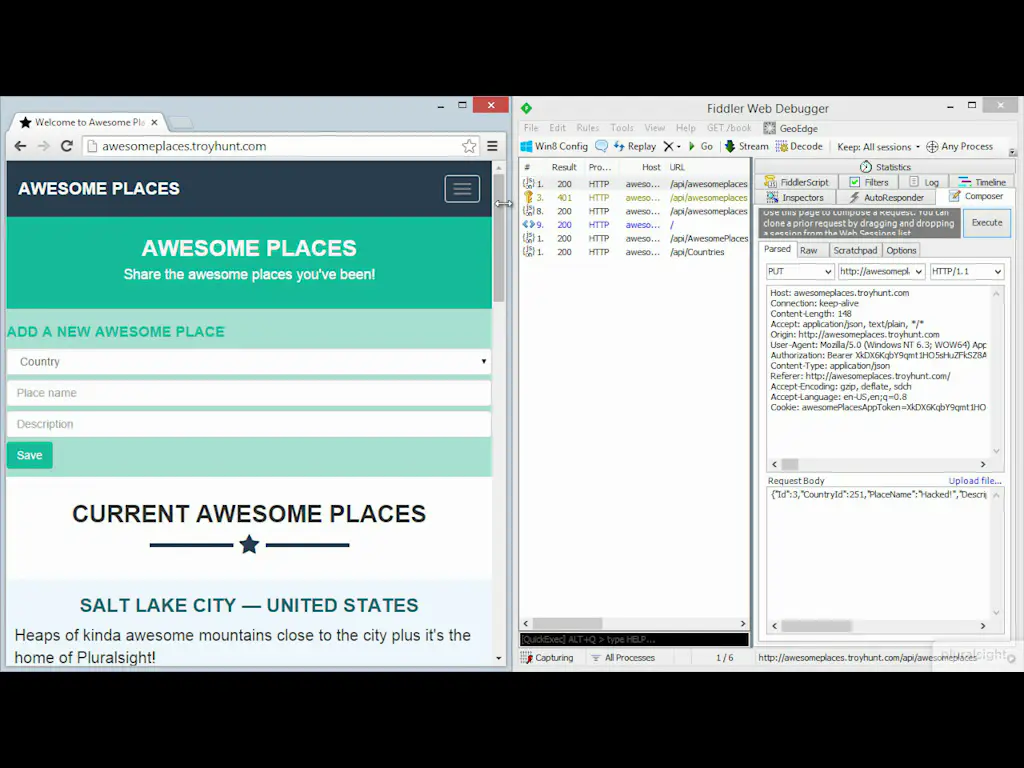Viewport: 1024px width, 768px height.
Task: Select the Composer tab
Action: pyautogui.click(x=976, y=196)
